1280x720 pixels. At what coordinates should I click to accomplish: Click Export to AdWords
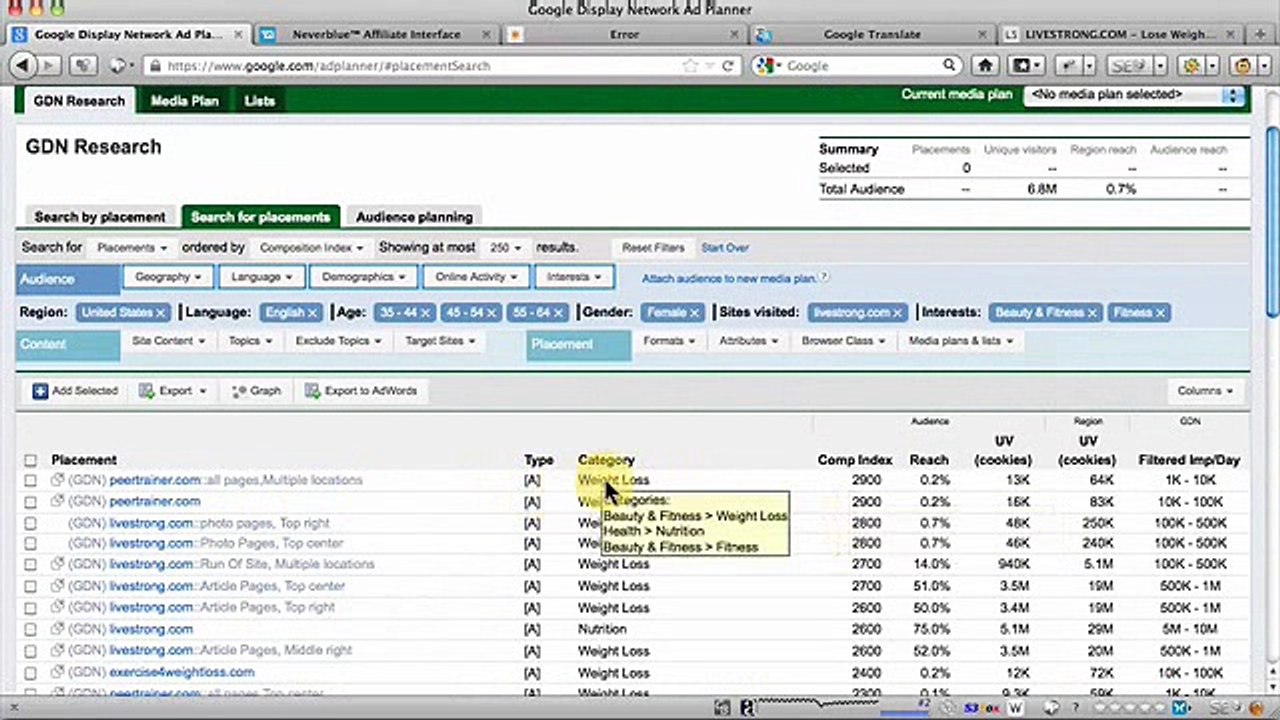tap(361, 391)
